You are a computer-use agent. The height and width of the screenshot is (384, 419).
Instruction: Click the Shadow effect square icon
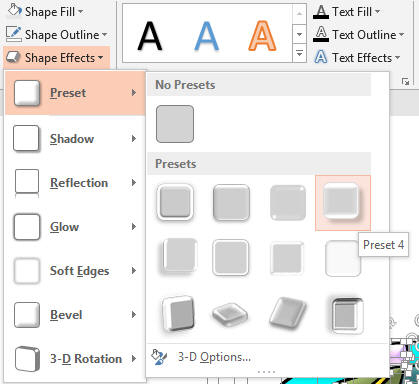(27, 138)
